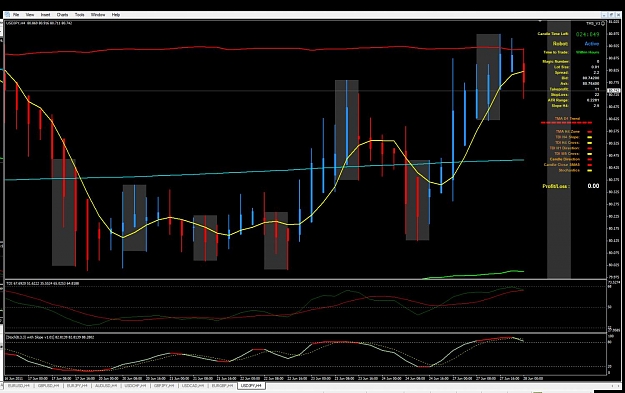The height and width of the screenshot is (393, 625).
Task: Click the red indicator beside TMA H4 Zone
Action: [x=590, y=132]
